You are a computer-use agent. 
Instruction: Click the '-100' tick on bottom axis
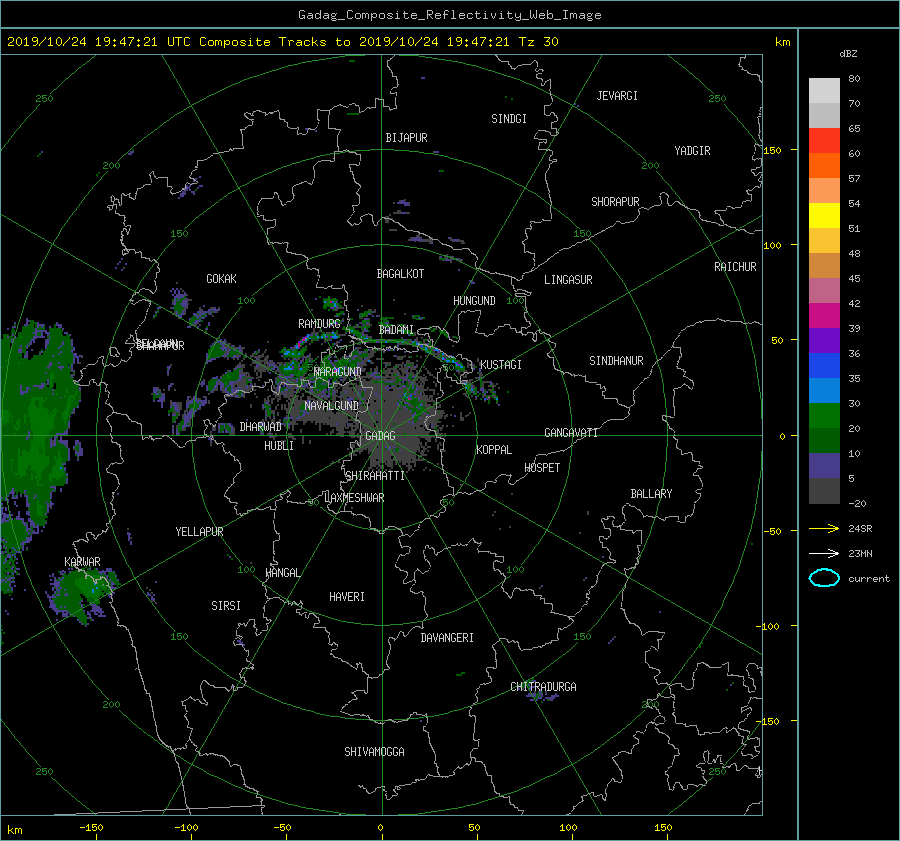(x=186, y=828)
